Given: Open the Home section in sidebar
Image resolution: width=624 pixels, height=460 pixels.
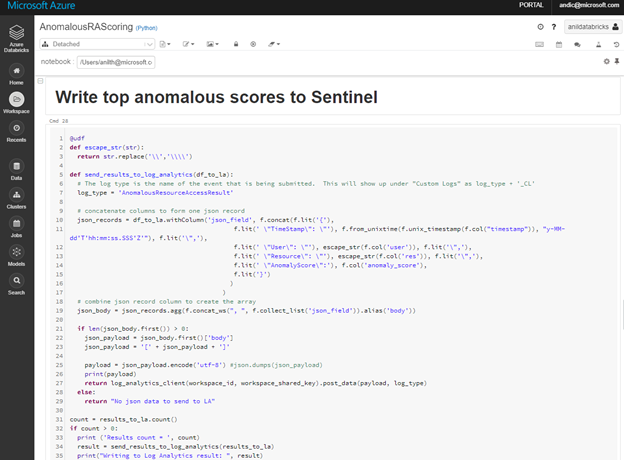Looking at the screenshot, I should coord(17,73).
